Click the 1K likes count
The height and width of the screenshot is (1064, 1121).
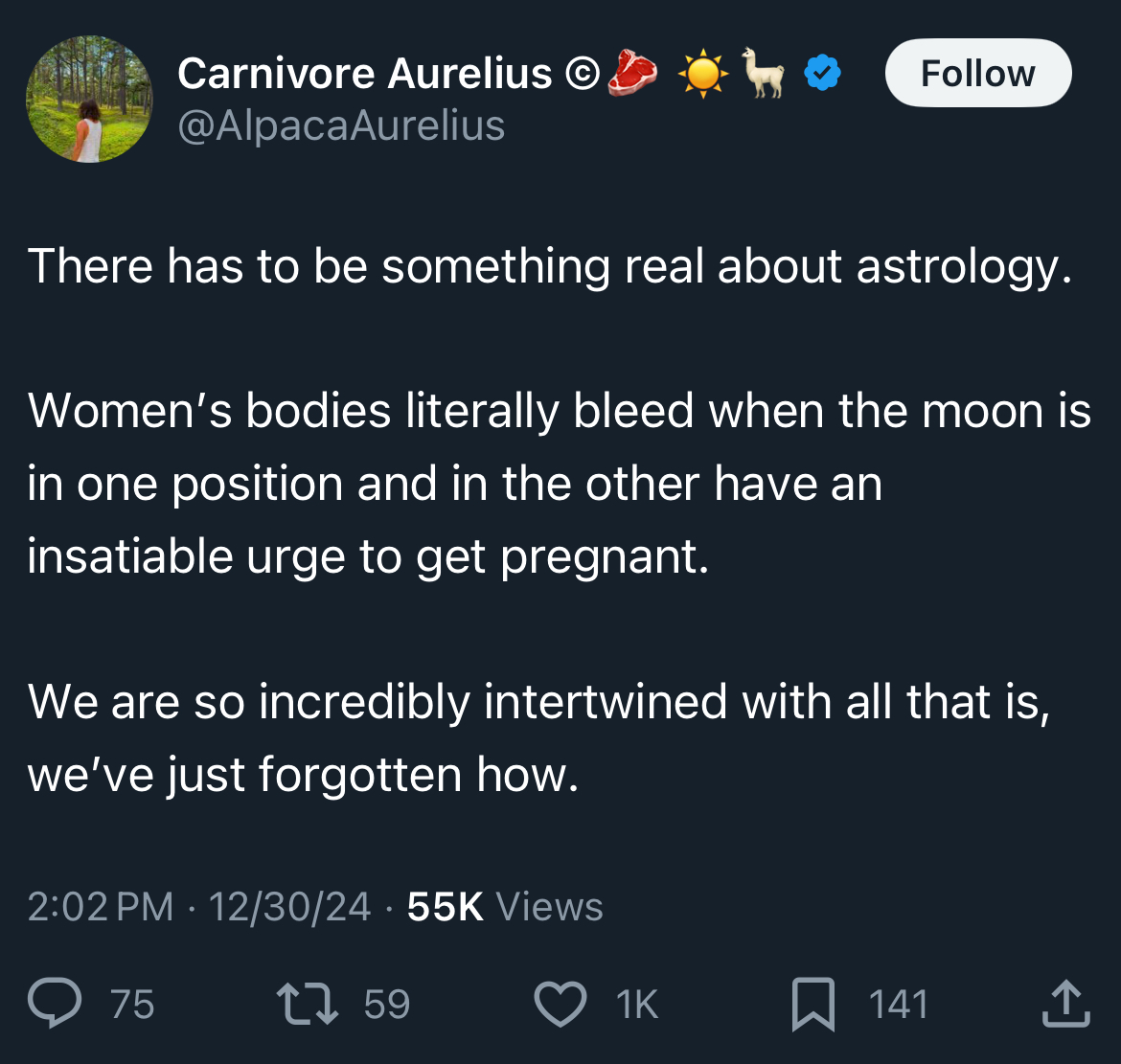pos(636,1004)
